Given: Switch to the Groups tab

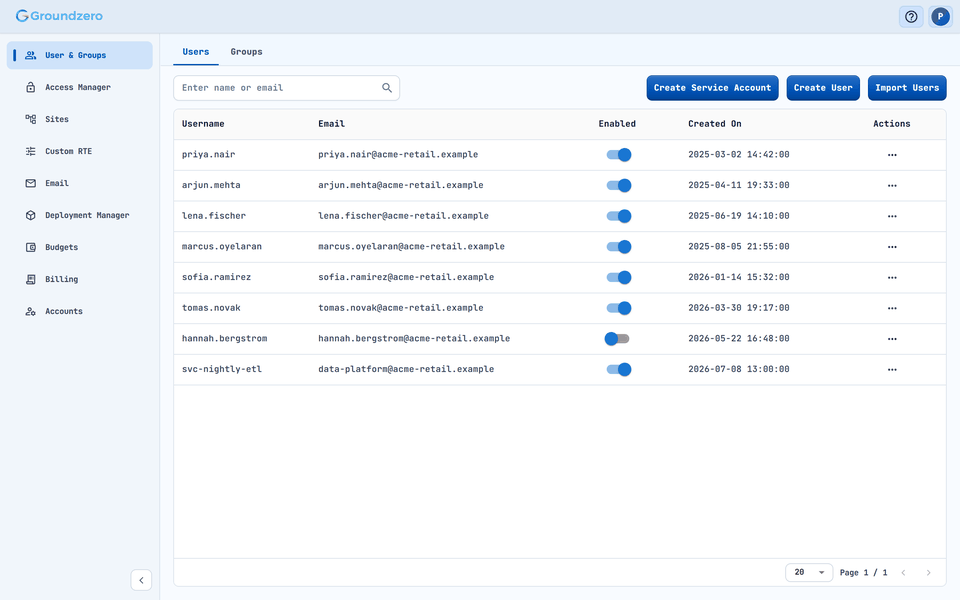Looking at the screenshot, I should tap(246, 52).
